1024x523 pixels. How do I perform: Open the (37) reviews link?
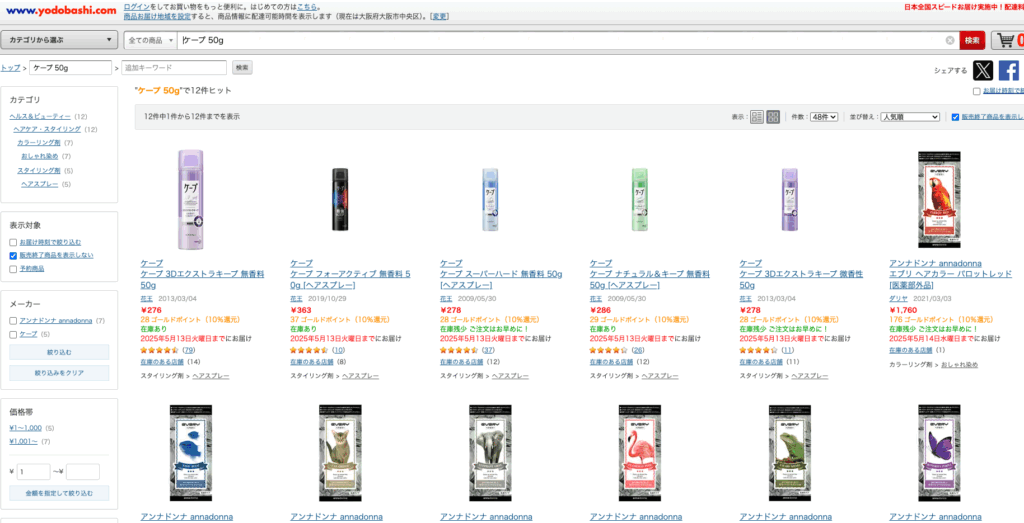[488, 351]
